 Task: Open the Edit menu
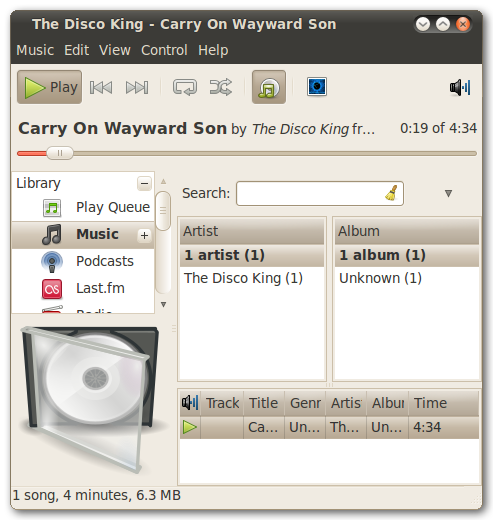[x=77, y=50]
